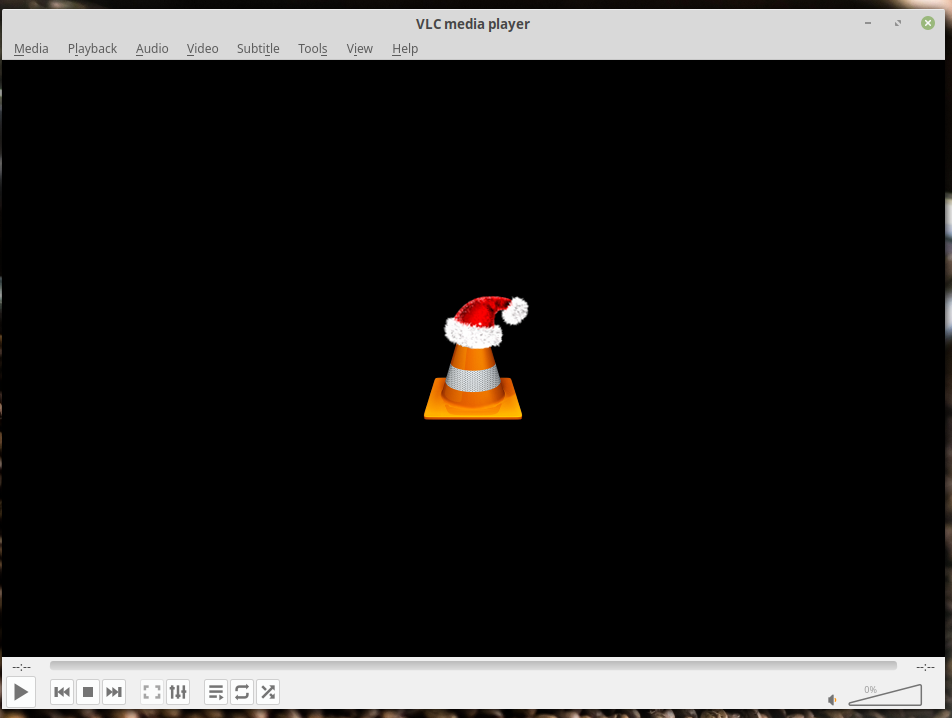The width and height of the screenshot is (952, 718).
Task: Open the Video menu
Action: pos(202,49)
